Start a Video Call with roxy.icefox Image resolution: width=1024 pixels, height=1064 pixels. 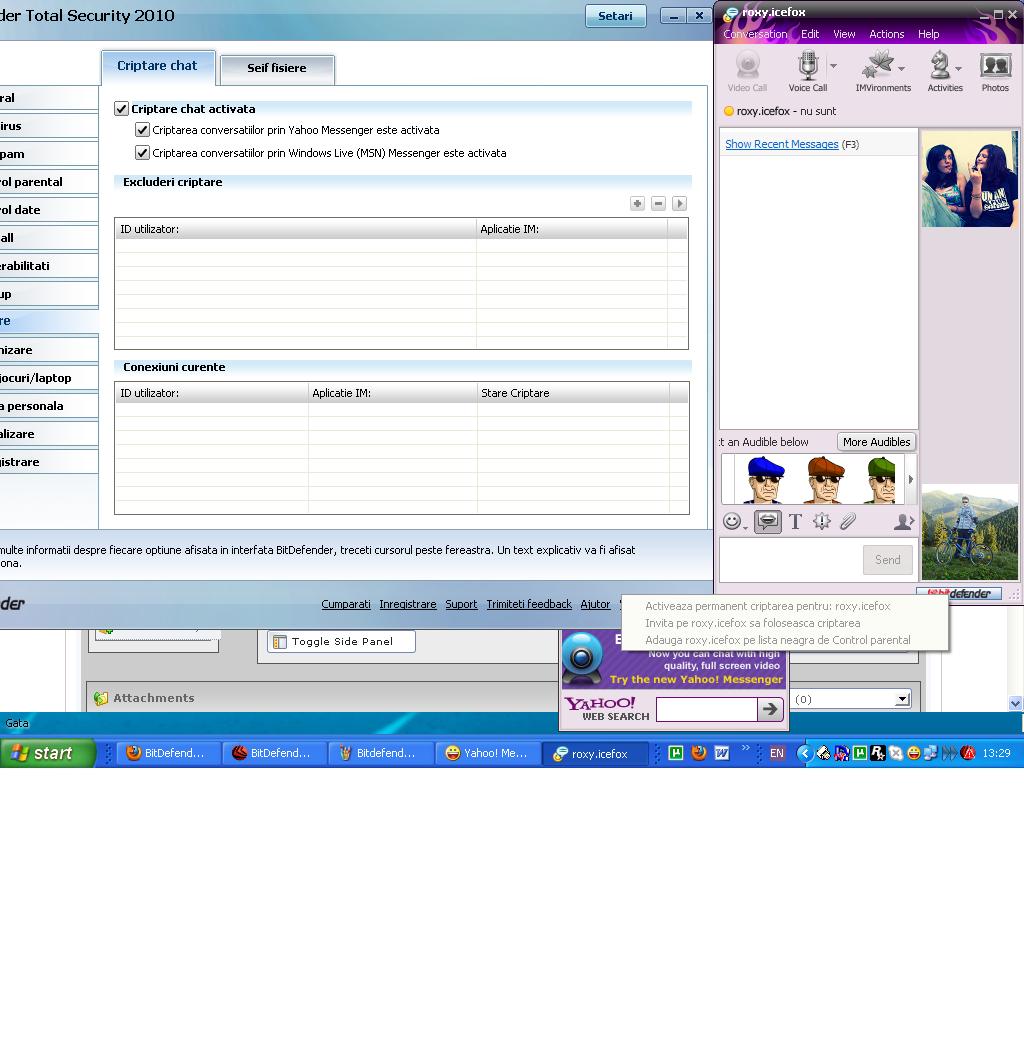[x=747, y=71]
